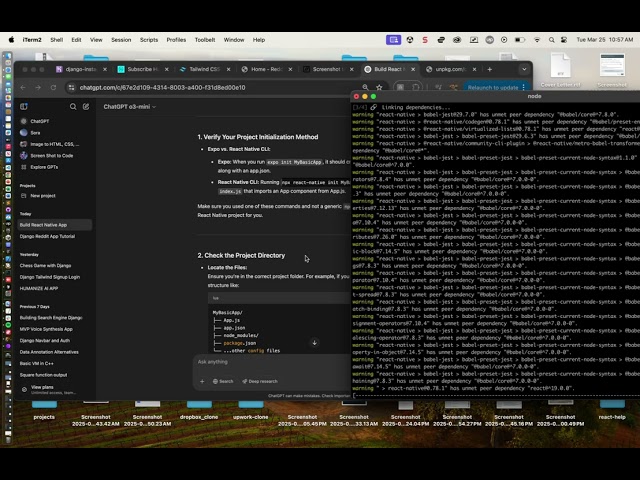The height and width of the screenshot is (480, 640).
Task: Start a new chat with the compose icon
Action: (86, 107)
